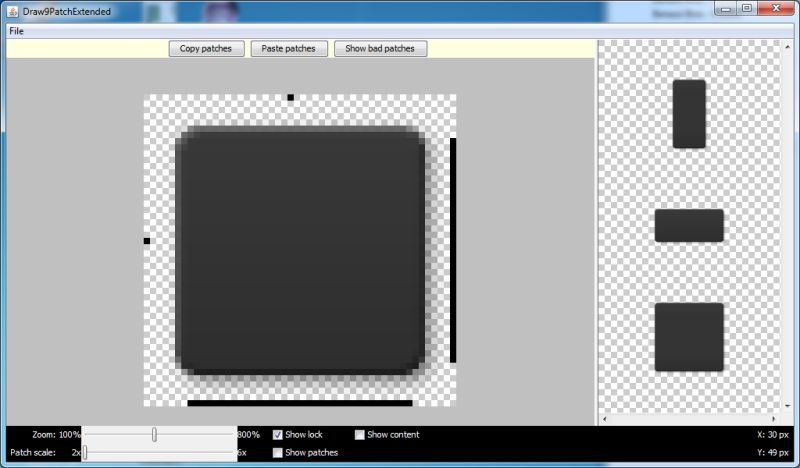
Task: Click the 800% zoom maximum label
Action: pos(249,435)
